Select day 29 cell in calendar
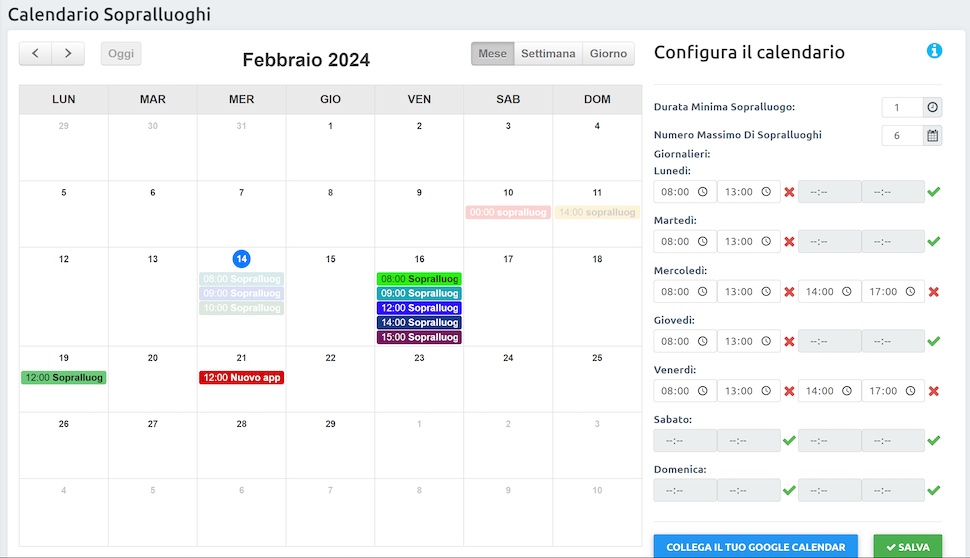This screenshot has height=558, width=970. coord(330,445)
